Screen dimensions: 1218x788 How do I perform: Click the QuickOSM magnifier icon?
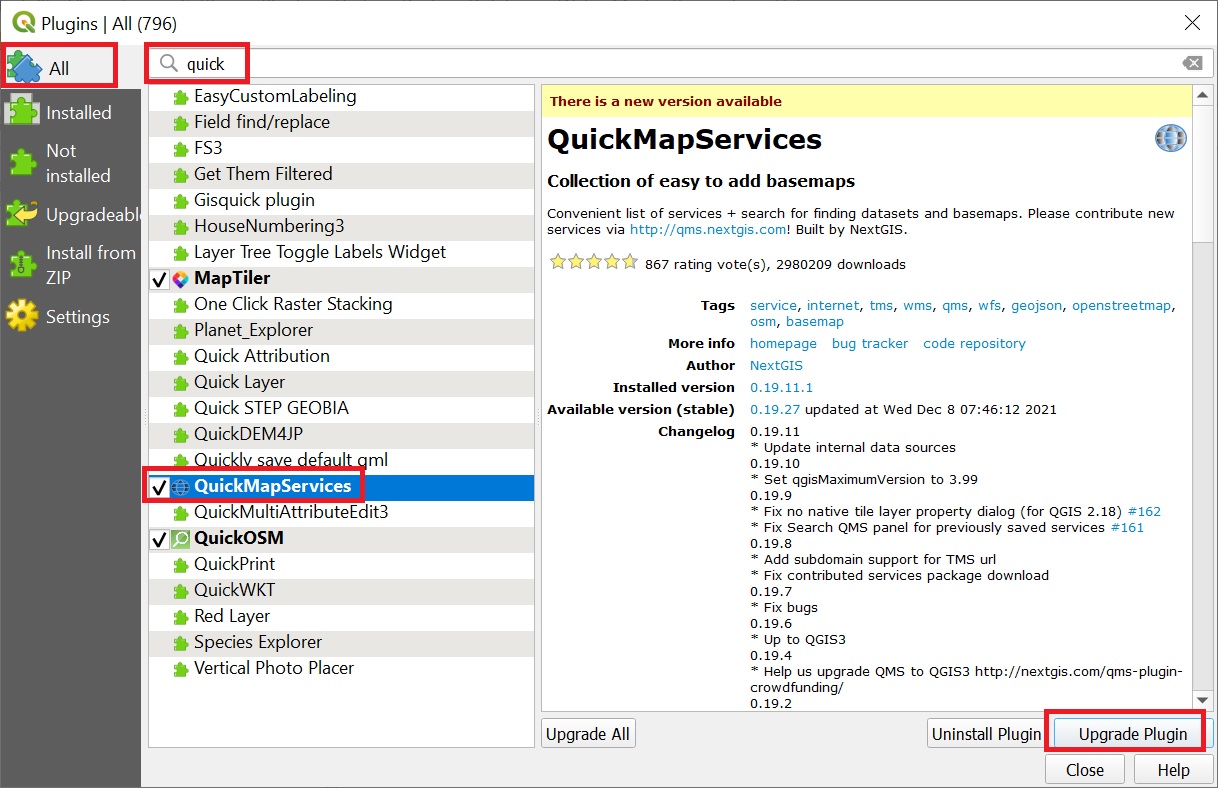click(x=181, y=539)
